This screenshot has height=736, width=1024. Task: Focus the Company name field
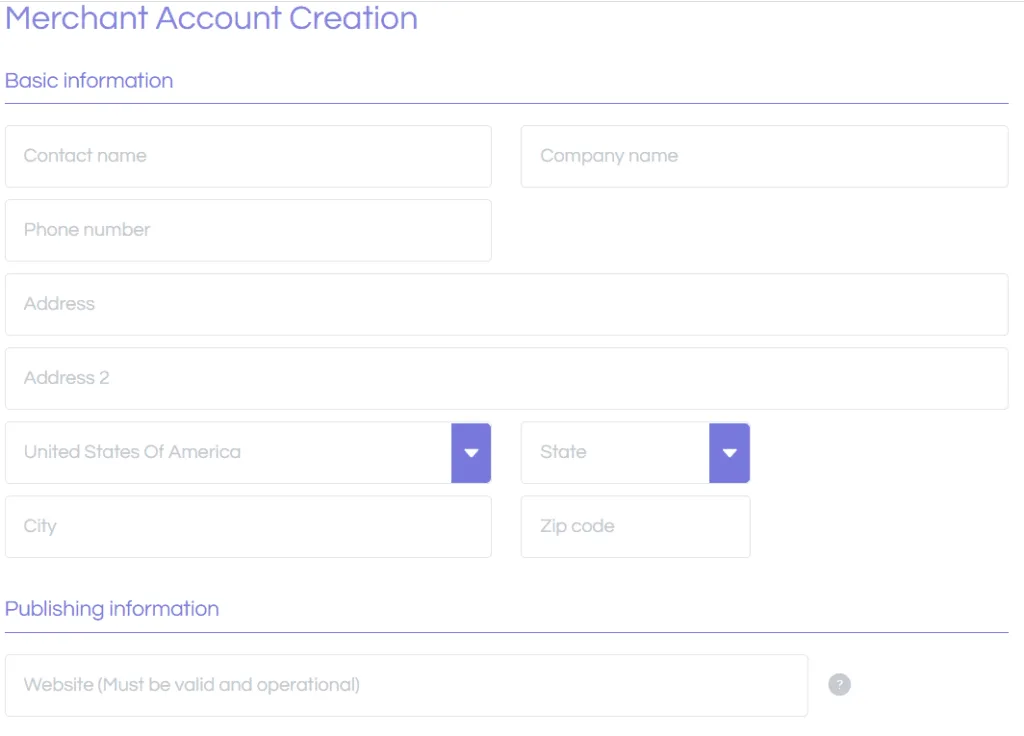tap(764, 156)
